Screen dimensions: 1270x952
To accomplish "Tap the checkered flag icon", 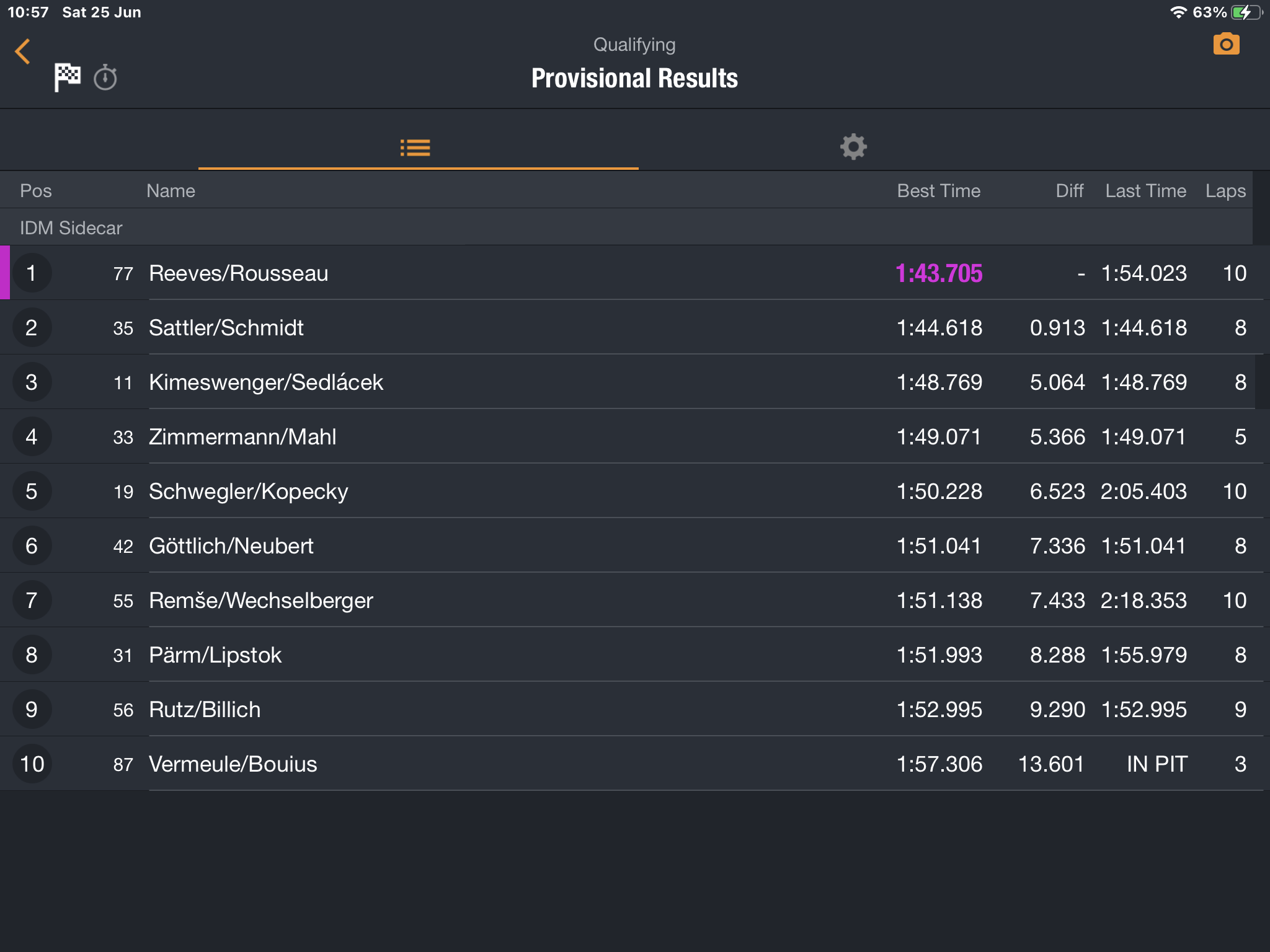I will (67, 77).
